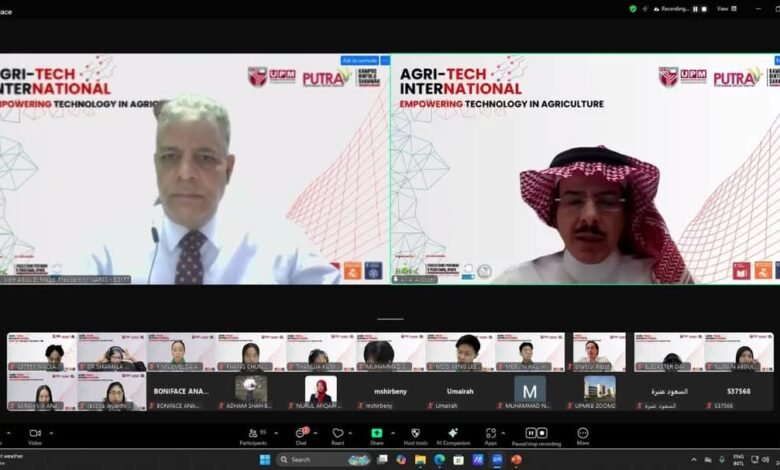The width and height of the screenshot is (780, 470).
Task: Open more options beside Ask to unmute
Action: point(385,61)
